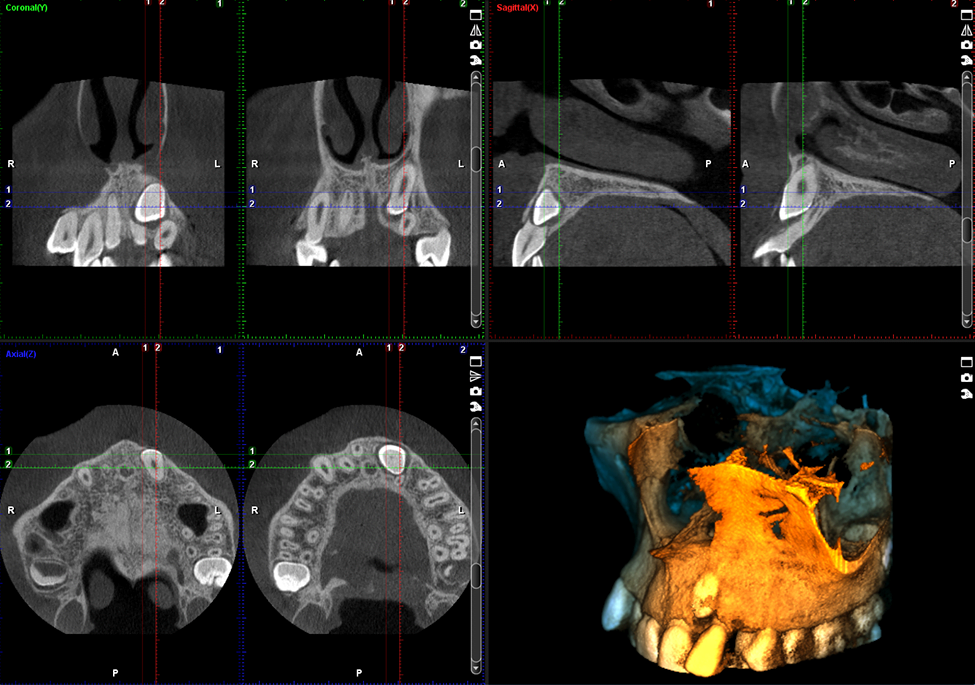Screen dimensions: 975x685
Task: Capture snapshot of the Axial view
Action: tap(476, 391)
